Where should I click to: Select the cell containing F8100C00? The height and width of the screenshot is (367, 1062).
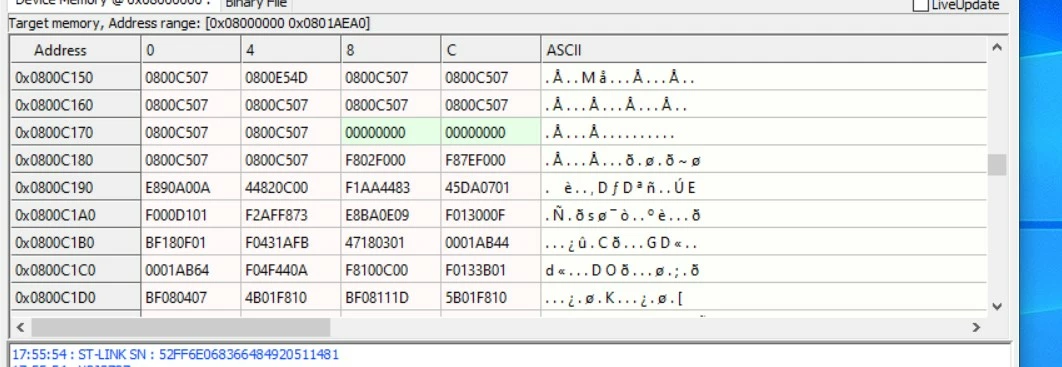pyautogui.click(x=391, y=270)
